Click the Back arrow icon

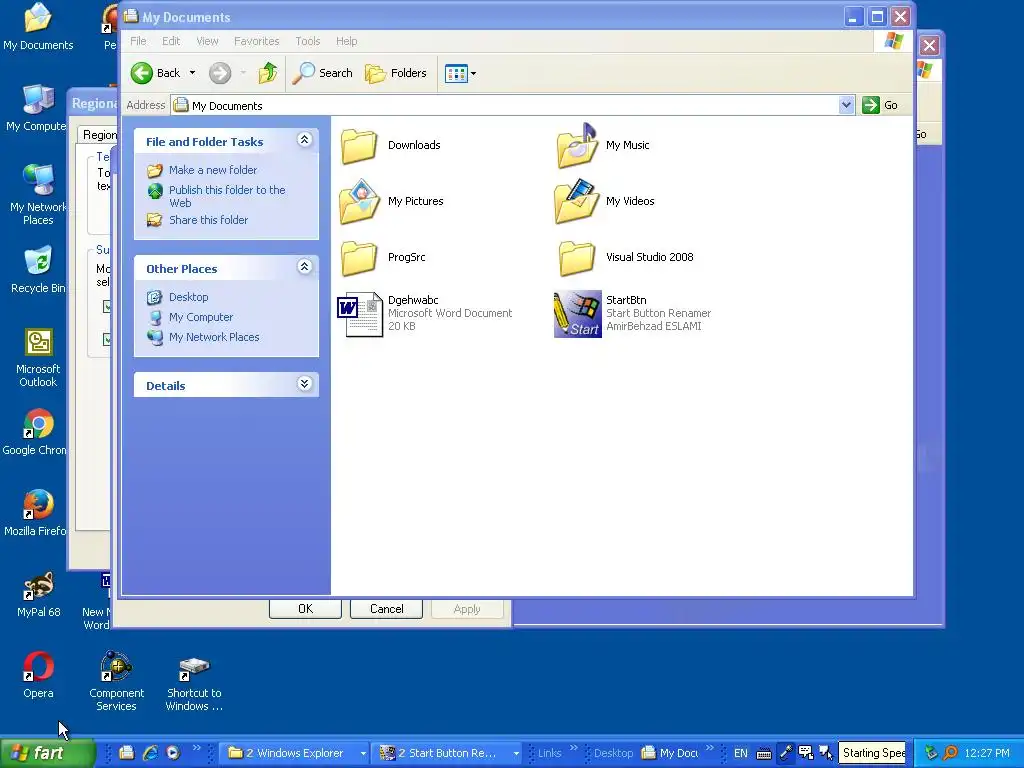(142, 73)
